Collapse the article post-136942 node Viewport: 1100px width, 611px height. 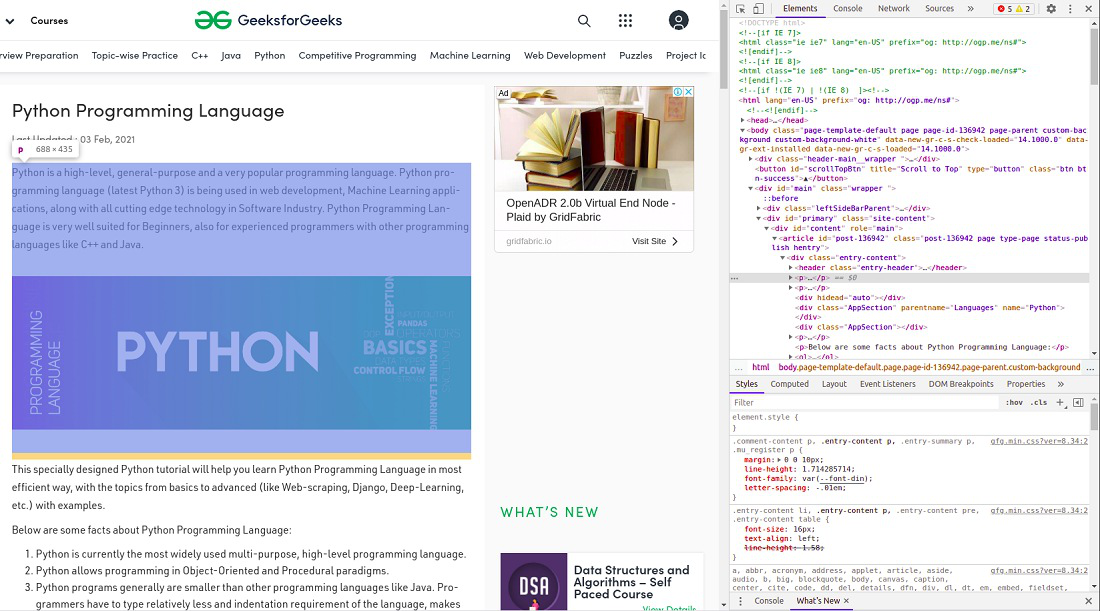tap(775, 239)
